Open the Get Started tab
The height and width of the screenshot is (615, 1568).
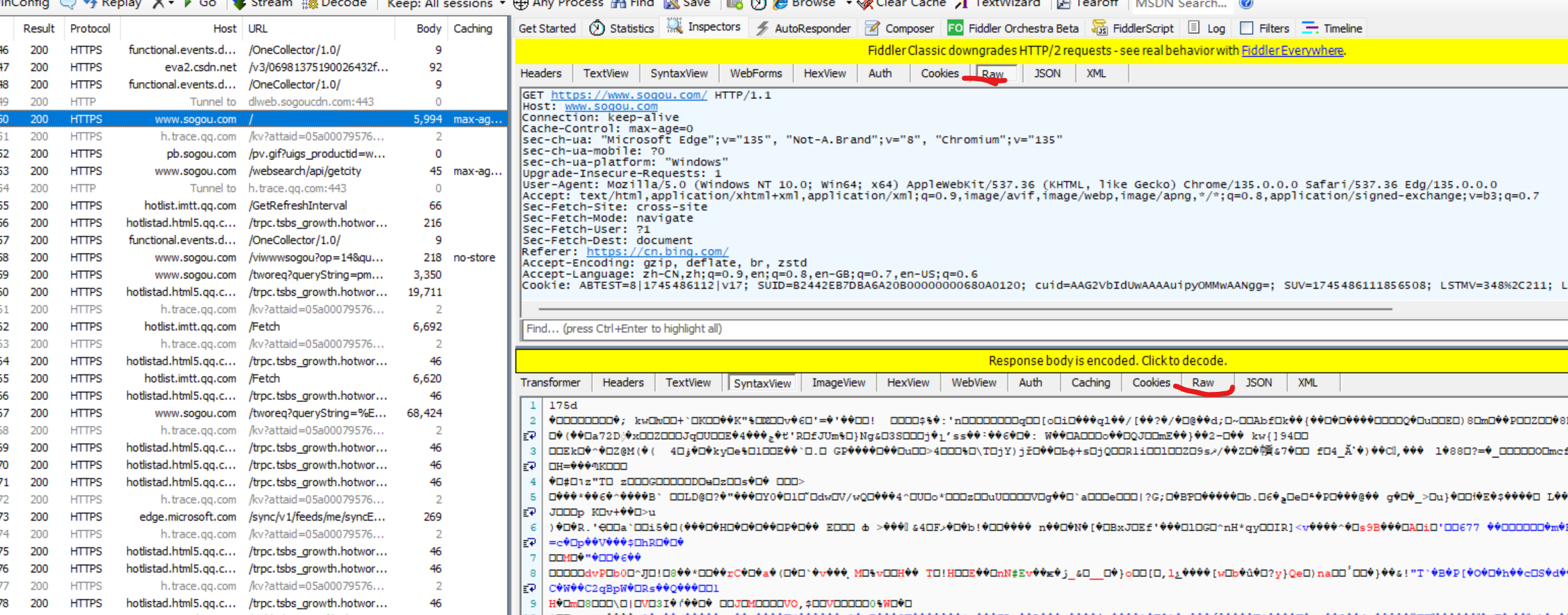pyautogui.click(x=547, y=28)
